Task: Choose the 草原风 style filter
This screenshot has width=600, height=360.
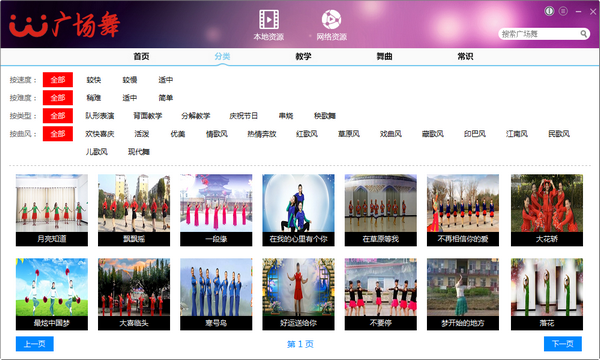Action: click(349, 134)
